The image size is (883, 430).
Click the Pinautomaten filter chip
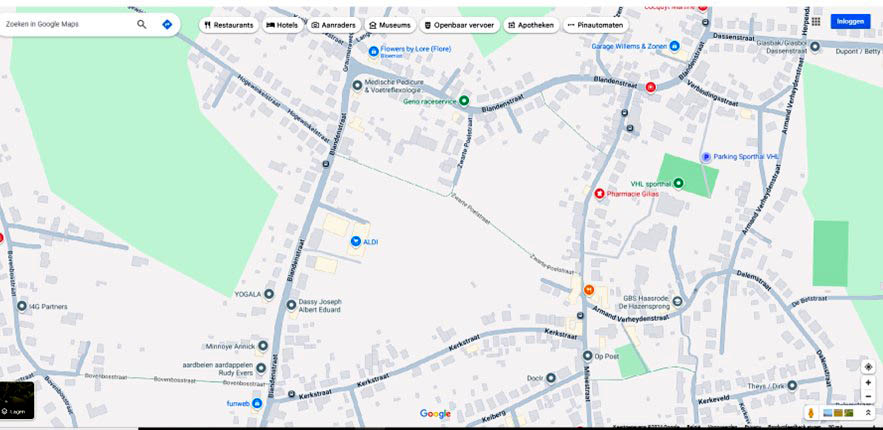pyautogui.click(x=595, y=25)
